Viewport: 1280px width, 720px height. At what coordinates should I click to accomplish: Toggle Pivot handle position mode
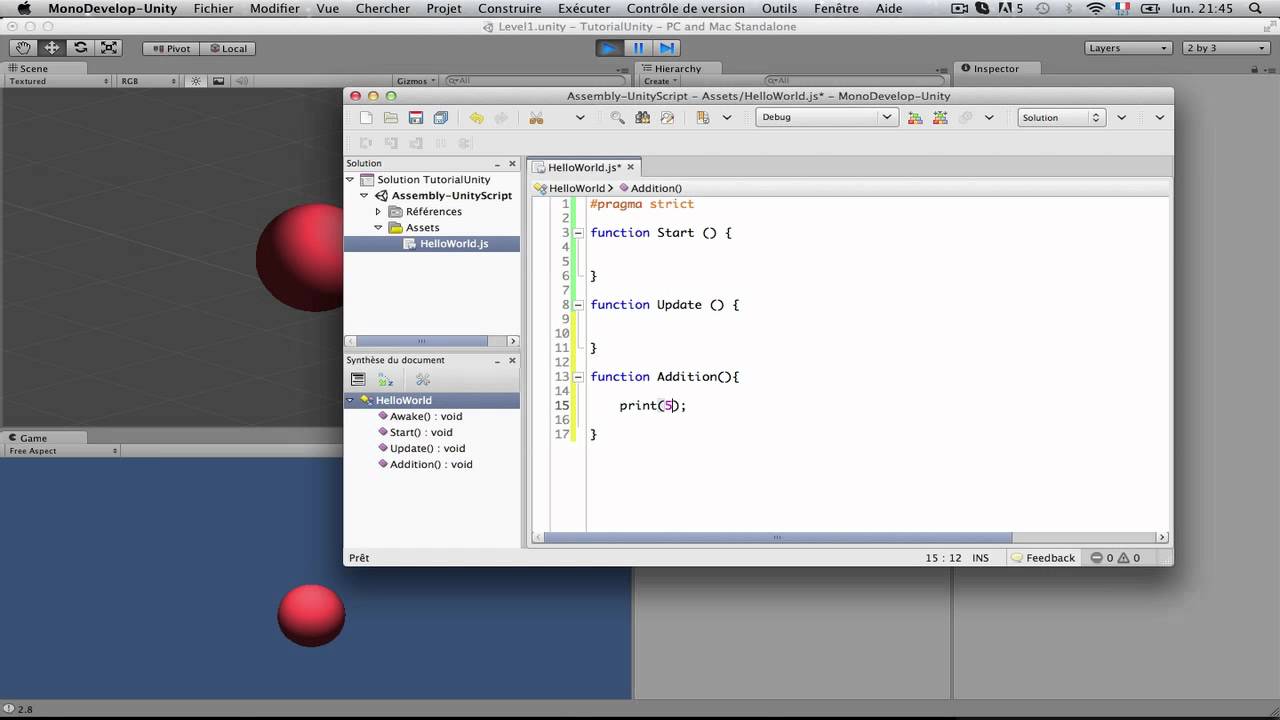click(x=171, y=48)
